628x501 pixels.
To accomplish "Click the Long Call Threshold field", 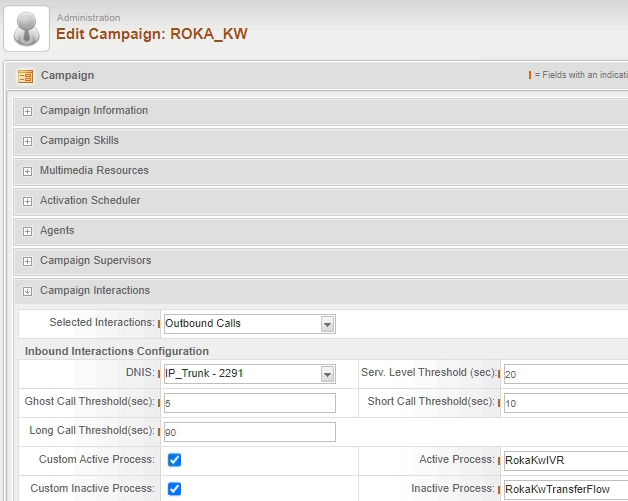I will (249, 432).
